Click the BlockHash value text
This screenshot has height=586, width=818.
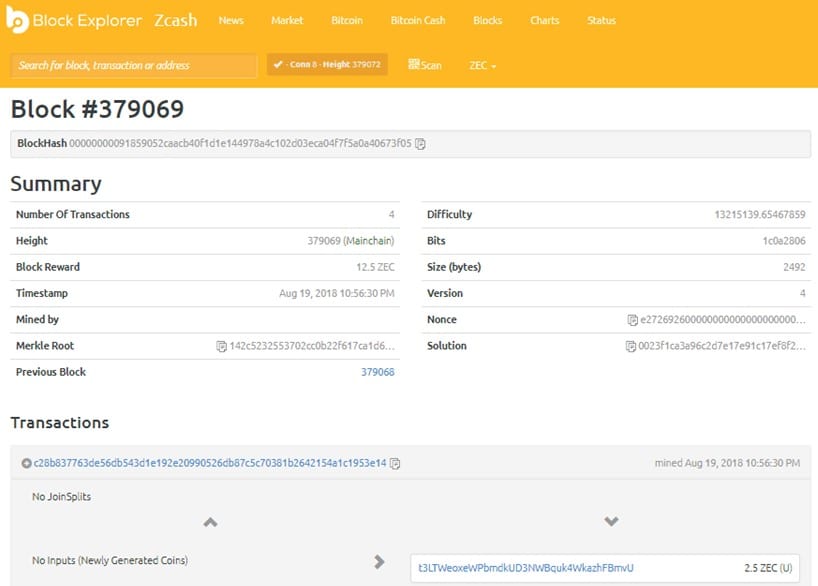coord(240,143)
